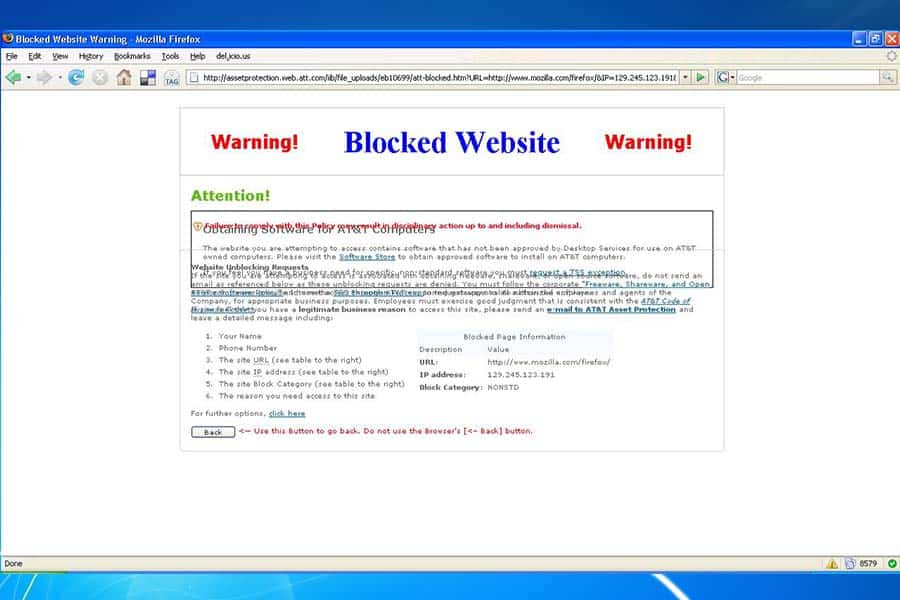Open the Forward history dropdown arrow

point(59,78)
